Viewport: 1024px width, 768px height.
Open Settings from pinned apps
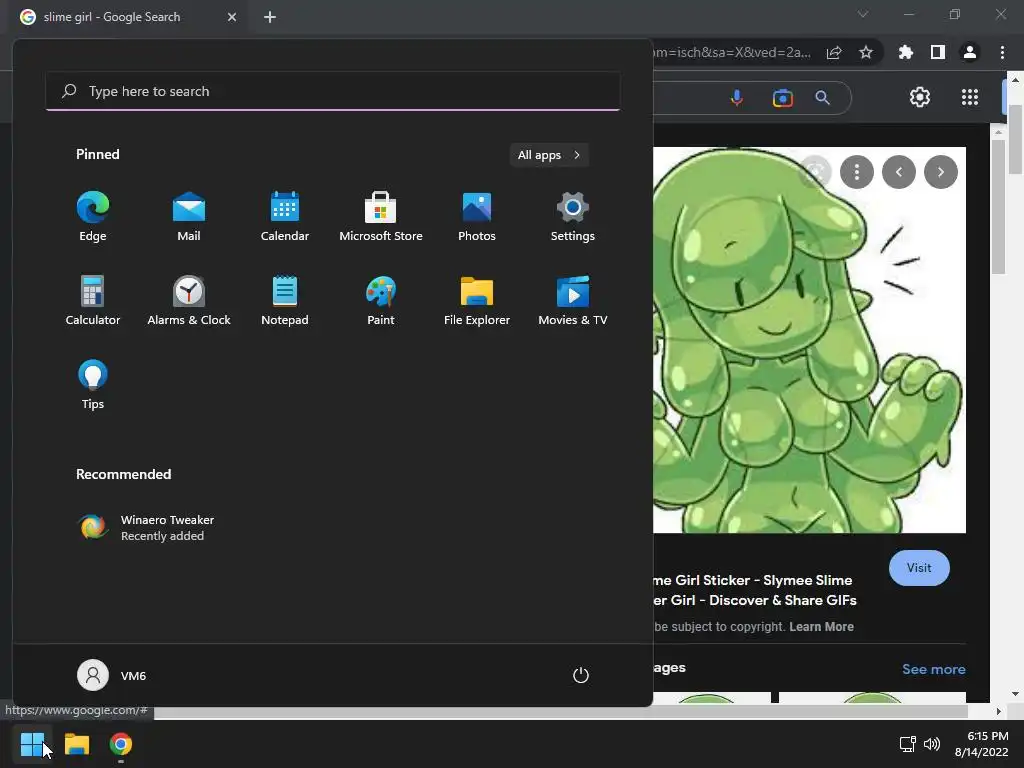573,217
